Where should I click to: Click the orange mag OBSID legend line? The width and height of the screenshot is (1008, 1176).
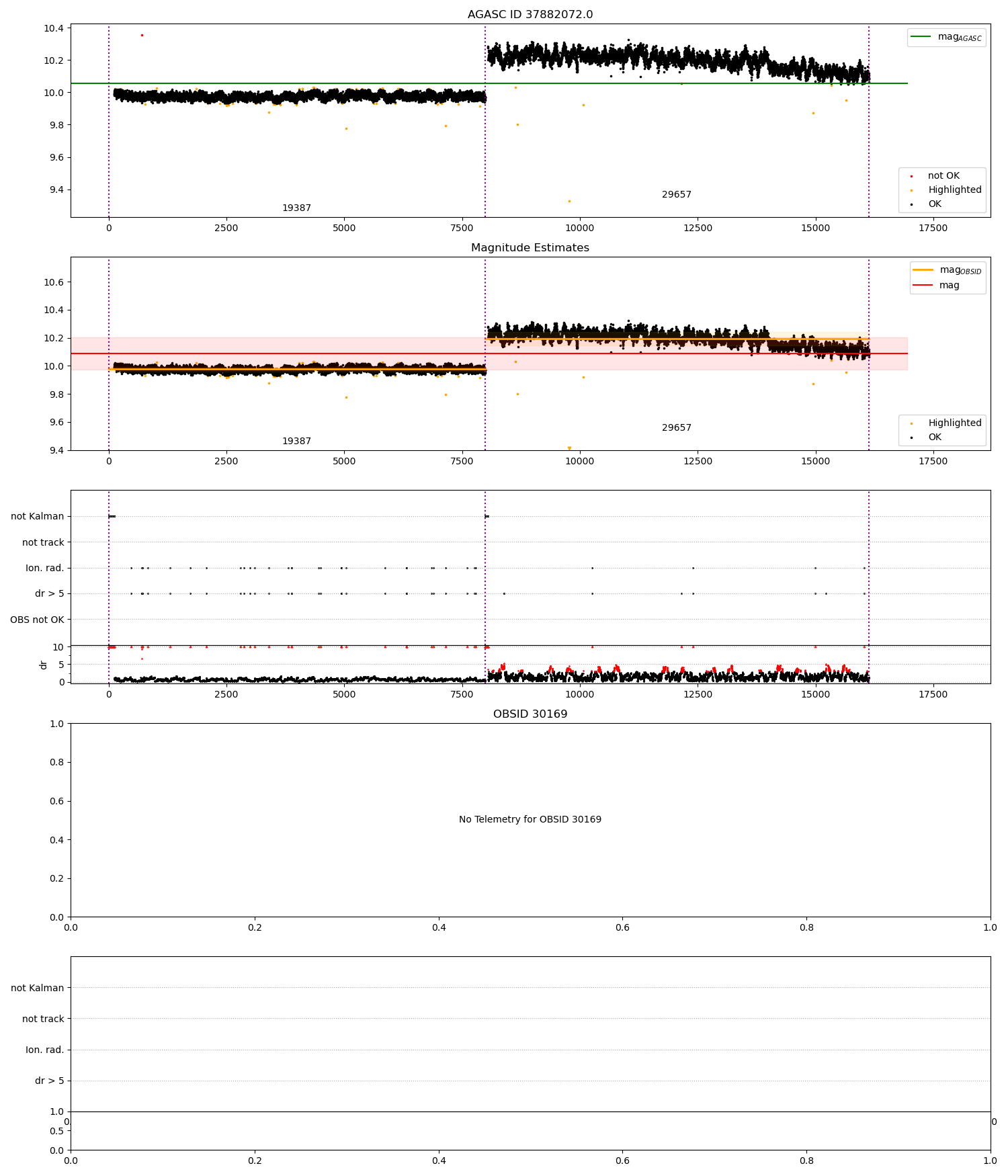923,270
